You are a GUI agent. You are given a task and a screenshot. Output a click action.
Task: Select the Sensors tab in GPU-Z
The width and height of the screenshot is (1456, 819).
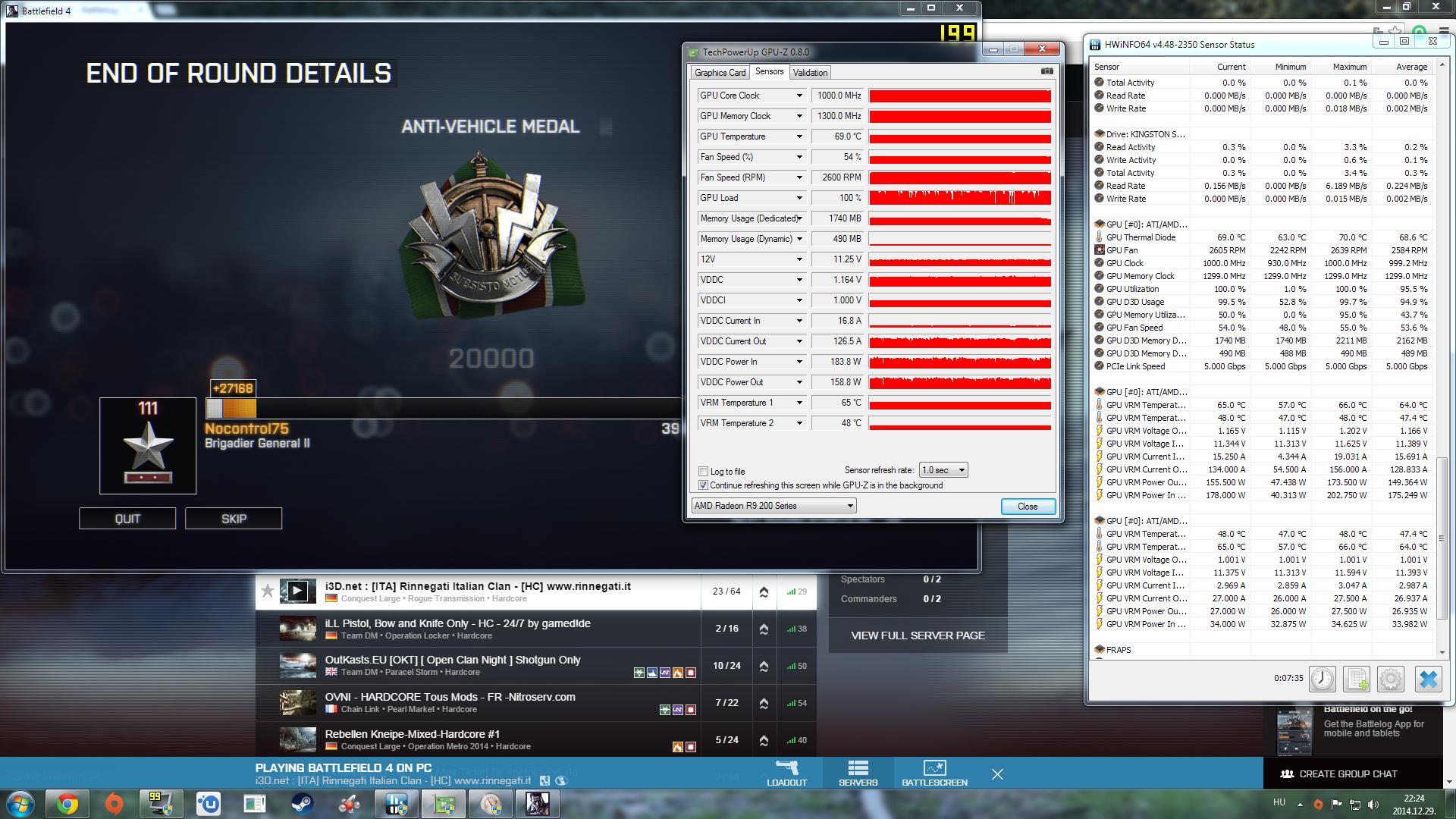pos(769,71)
